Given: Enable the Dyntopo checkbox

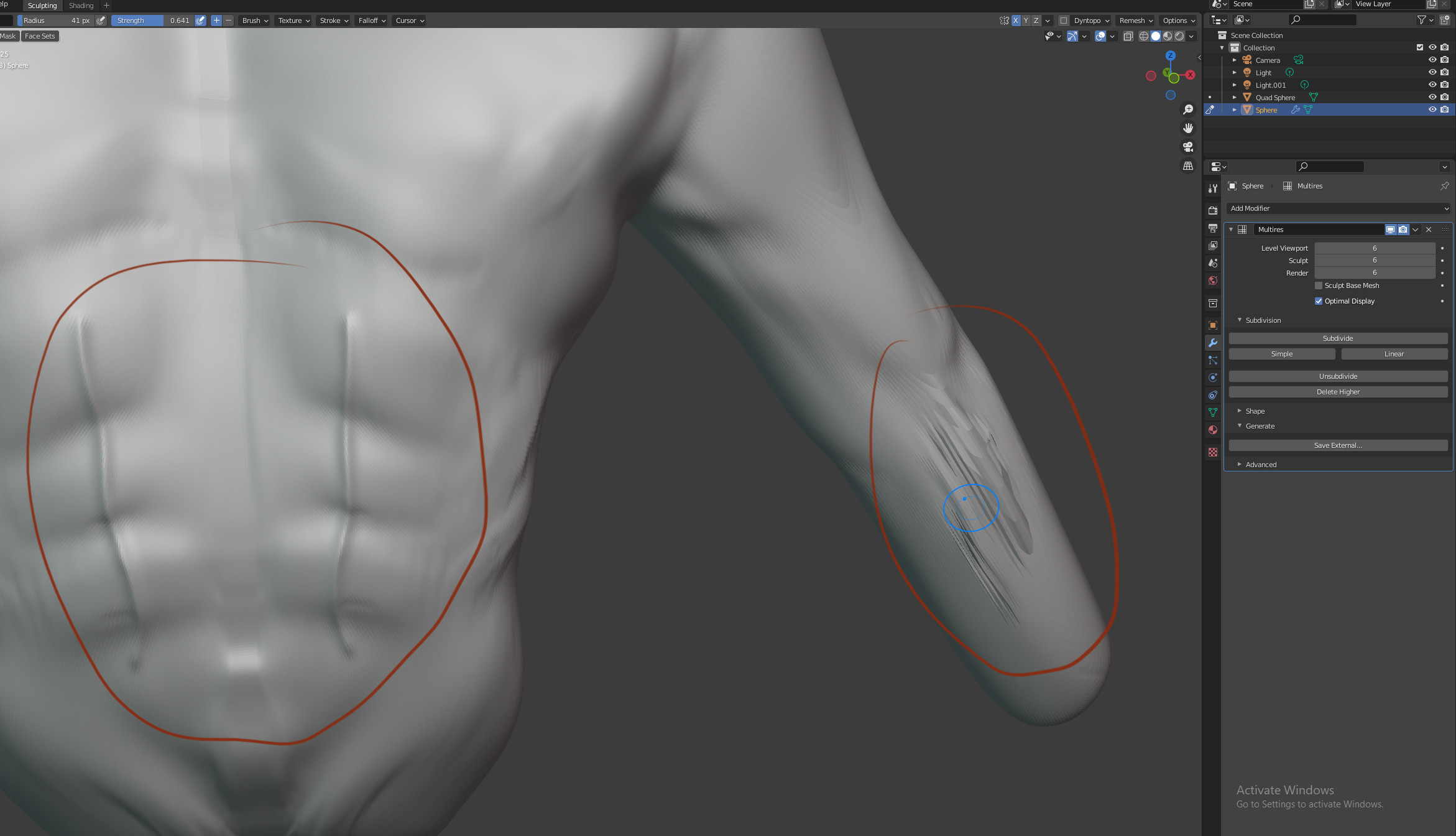Looking at the screenshot, I should pos(1064,21).
